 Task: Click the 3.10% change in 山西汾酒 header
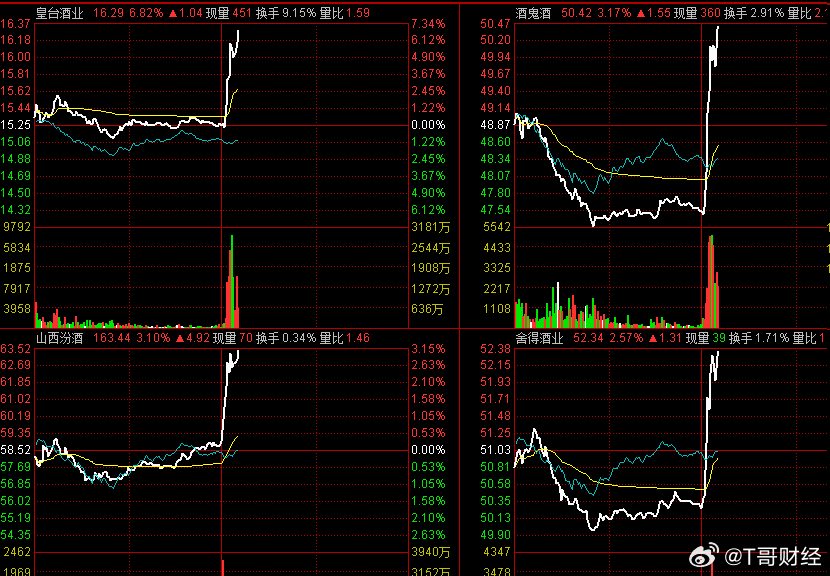(x=154, y=338)
